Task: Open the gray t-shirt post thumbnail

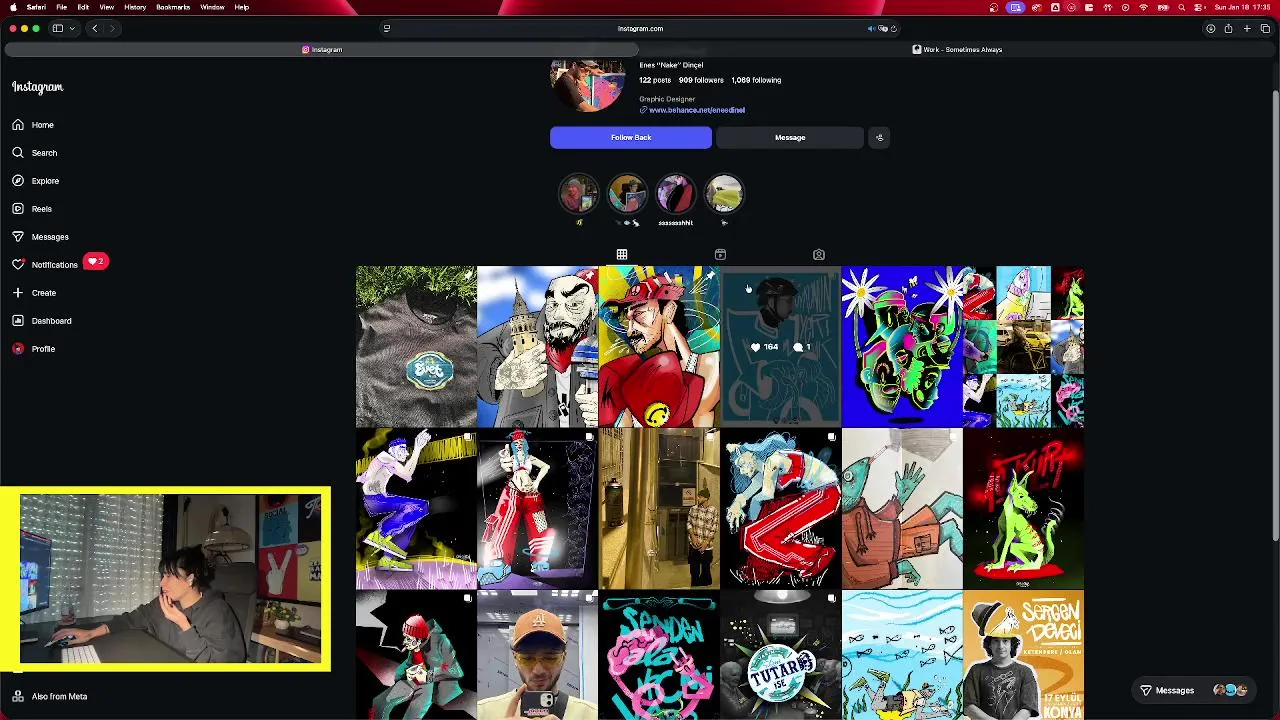Action: (x=416, y=346)
